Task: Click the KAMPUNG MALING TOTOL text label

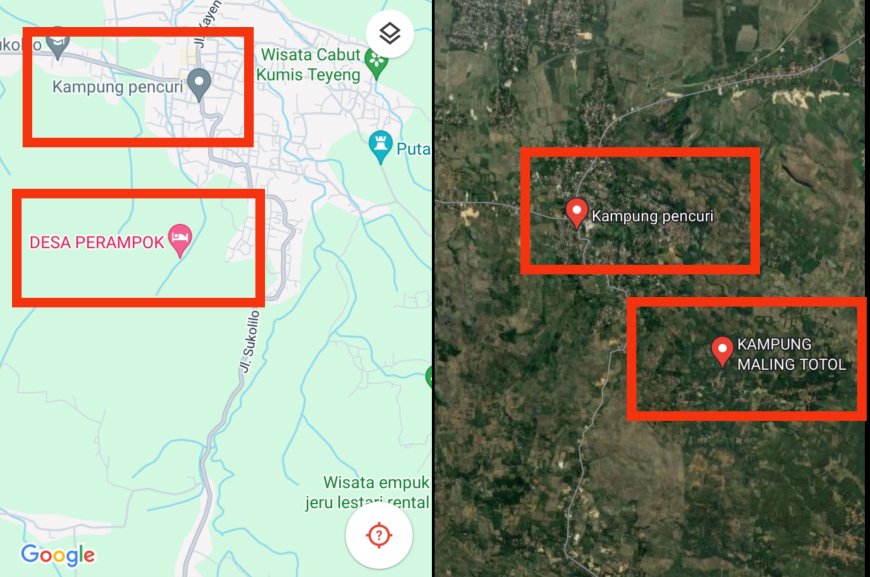Action: (791, 354)
